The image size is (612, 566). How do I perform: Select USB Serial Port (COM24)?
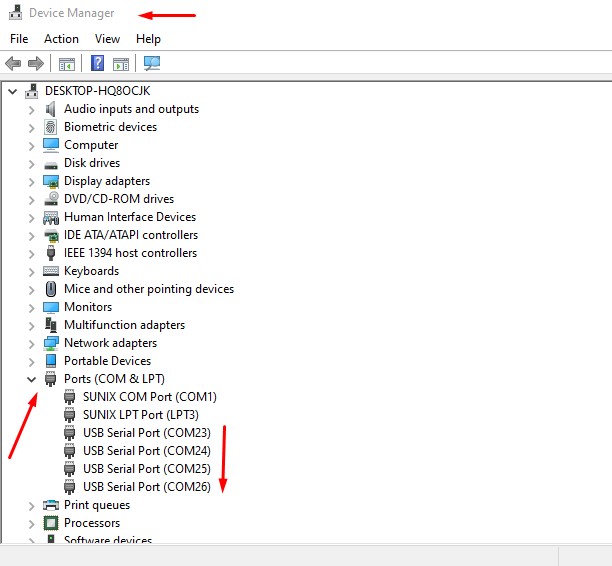click(147, 450)
